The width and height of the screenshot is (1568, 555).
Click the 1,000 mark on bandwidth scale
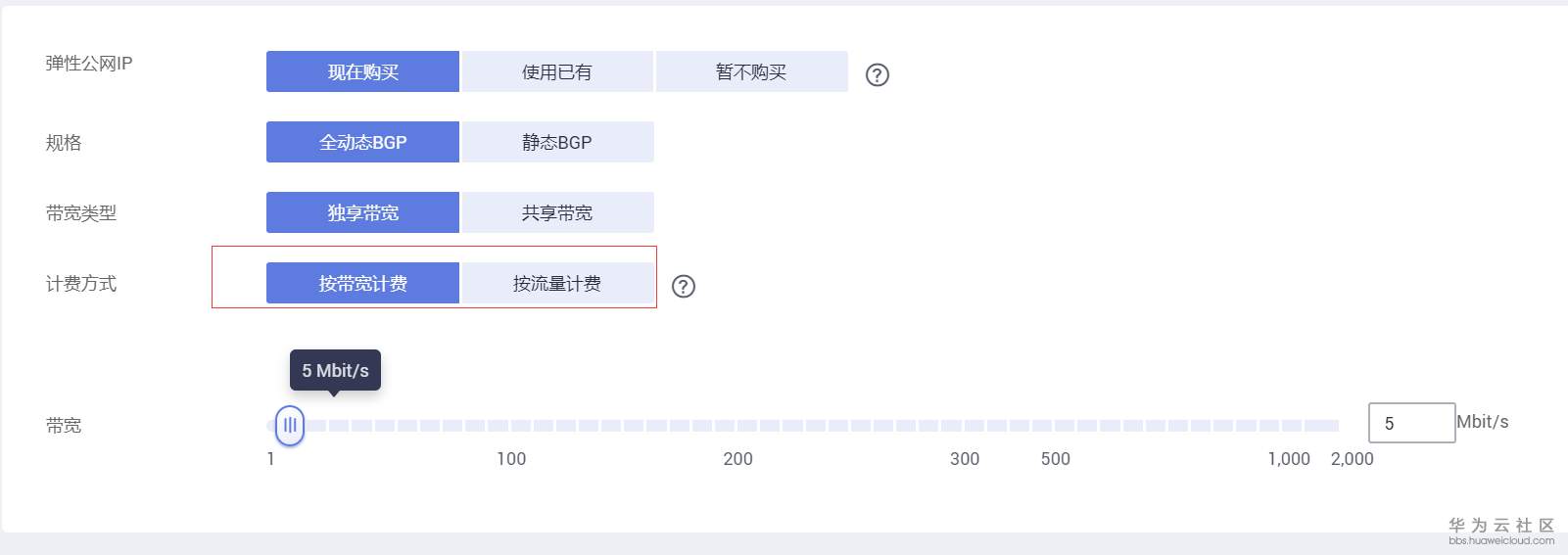click(1288, 458)
